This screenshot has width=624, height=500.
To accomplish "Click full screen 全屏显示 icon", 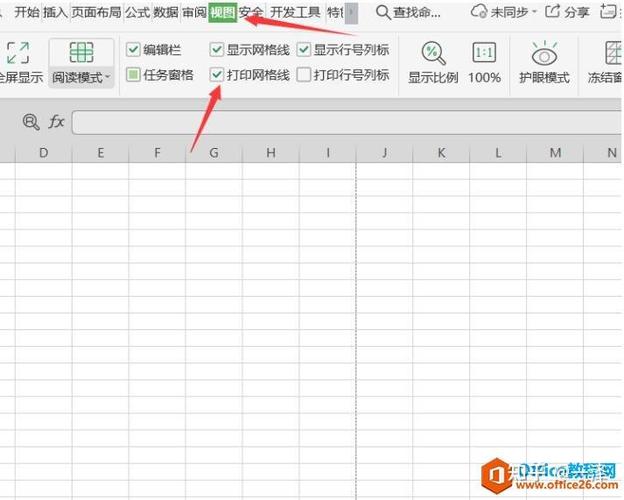I will pos(18,53).
